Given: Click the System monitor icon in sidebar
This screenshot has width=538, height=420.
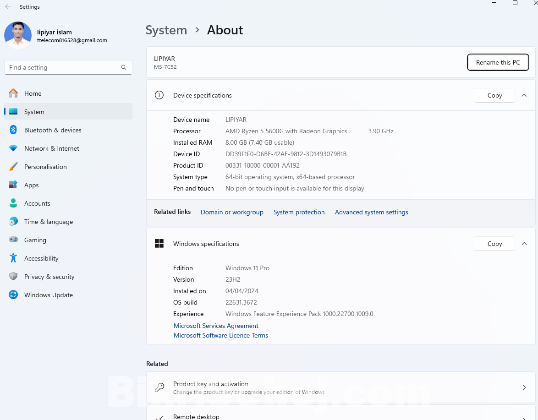Looking at the screenshot, I should click(x=13, y=112).
